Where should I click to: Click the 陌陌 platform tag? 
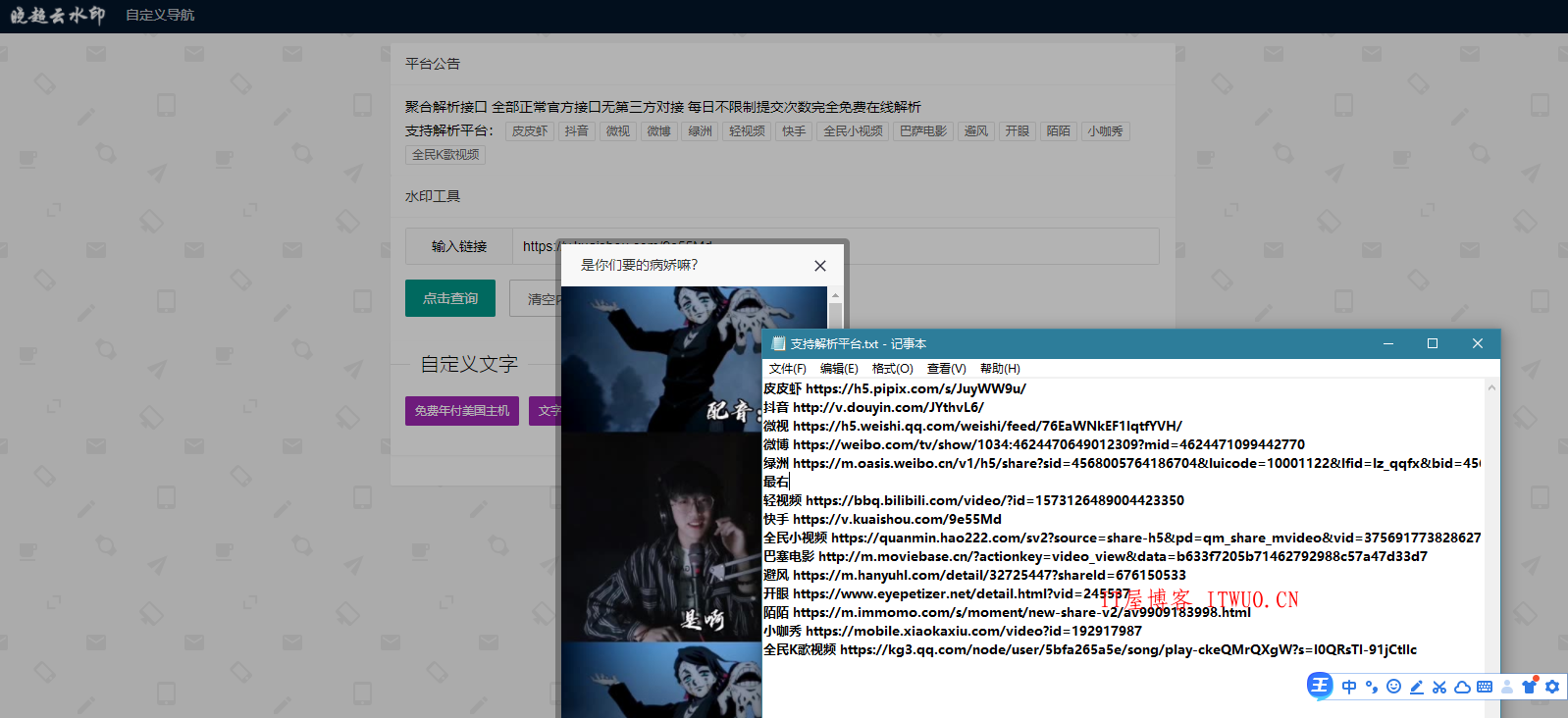[x=1059, y=131]
